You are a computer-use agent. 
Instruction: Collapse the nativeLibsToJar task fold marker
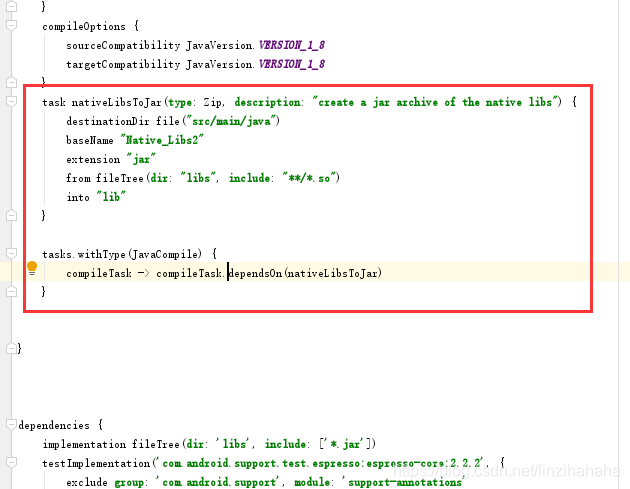pos(12,102)
